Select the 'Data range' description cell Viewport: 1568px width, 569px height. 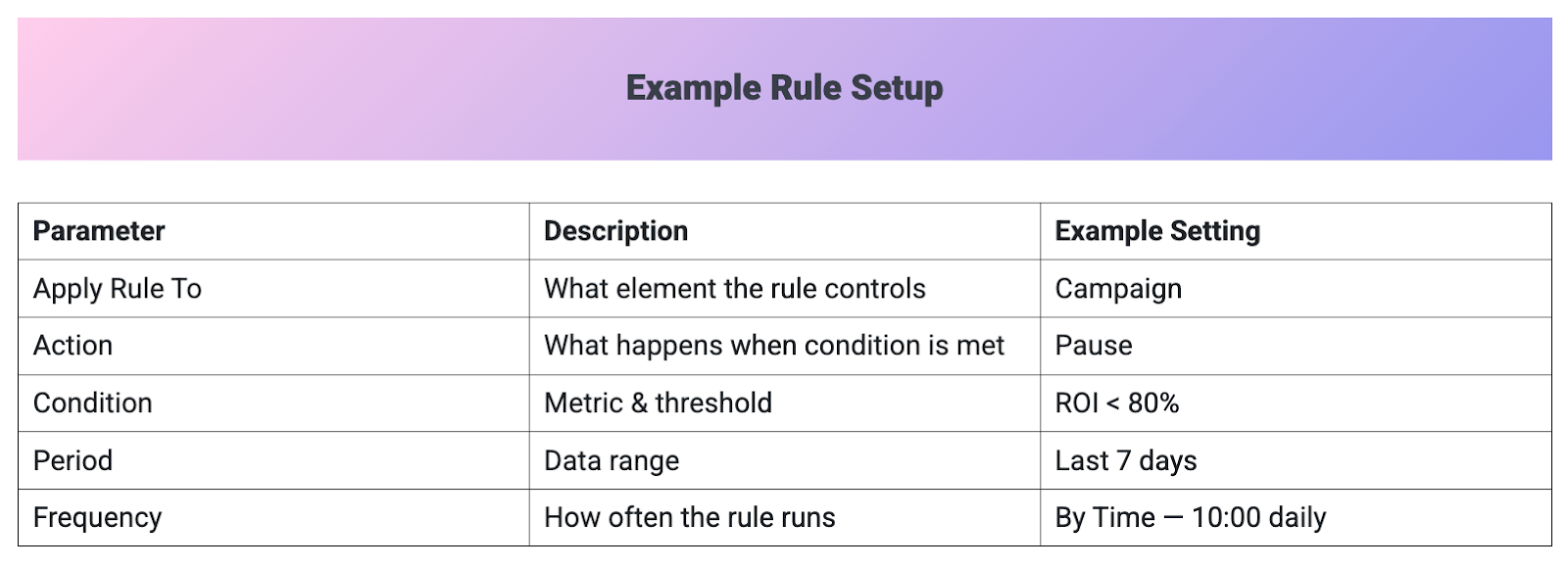[x=612, y=460]
